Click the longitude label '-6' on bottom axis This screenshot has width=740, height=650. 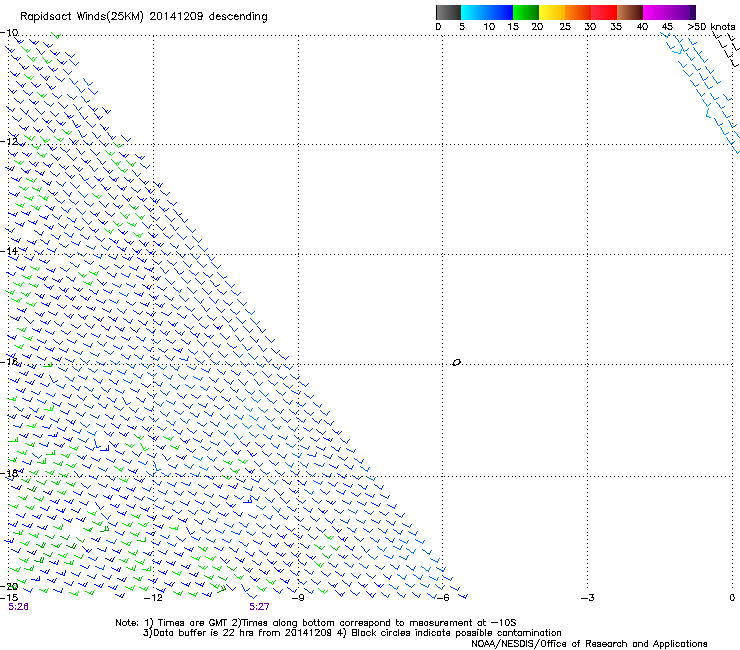tap(443, 598)
